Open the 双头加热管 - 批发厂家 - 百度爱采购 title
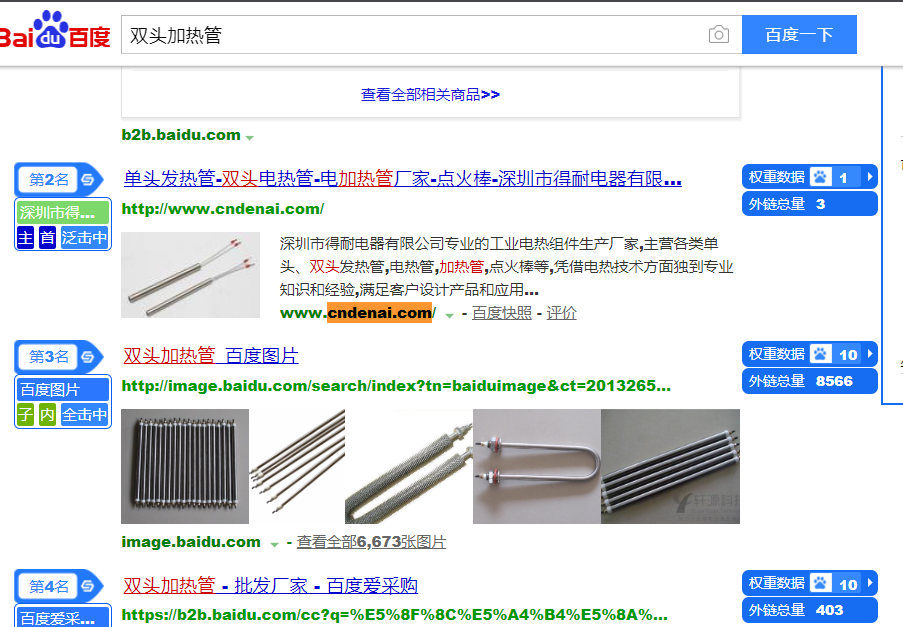 click(x=270, y=586)
